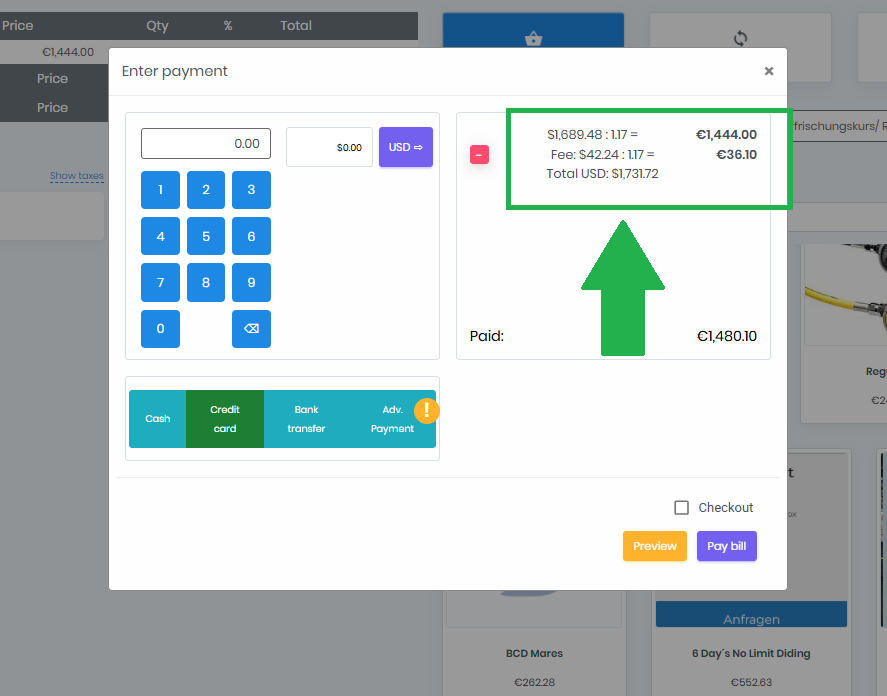Select Credit card payment method
The height and width of the screenshot is (696, 887).
[225, 419]
